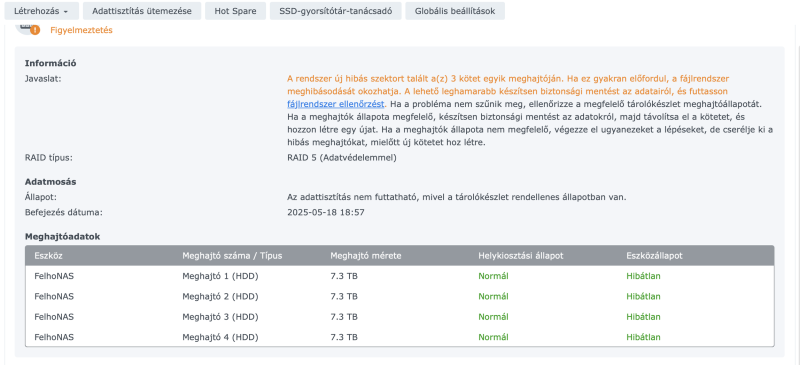The height and width of the screenshot is (365, 800).
Task: Click the RAID 5 (Adatvédelemmel) value text
Action: [x=342, y=158]
